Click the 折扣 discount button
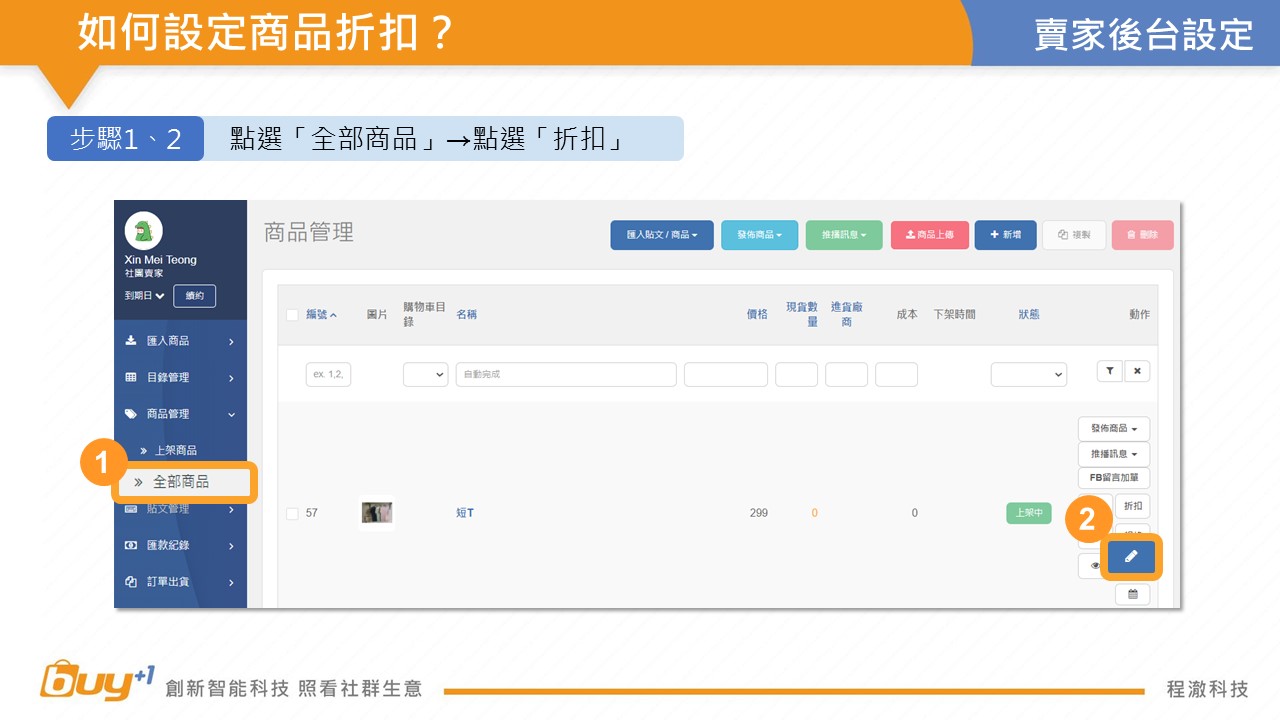The image size is (1280, 720). click(x=1132, y=506)
